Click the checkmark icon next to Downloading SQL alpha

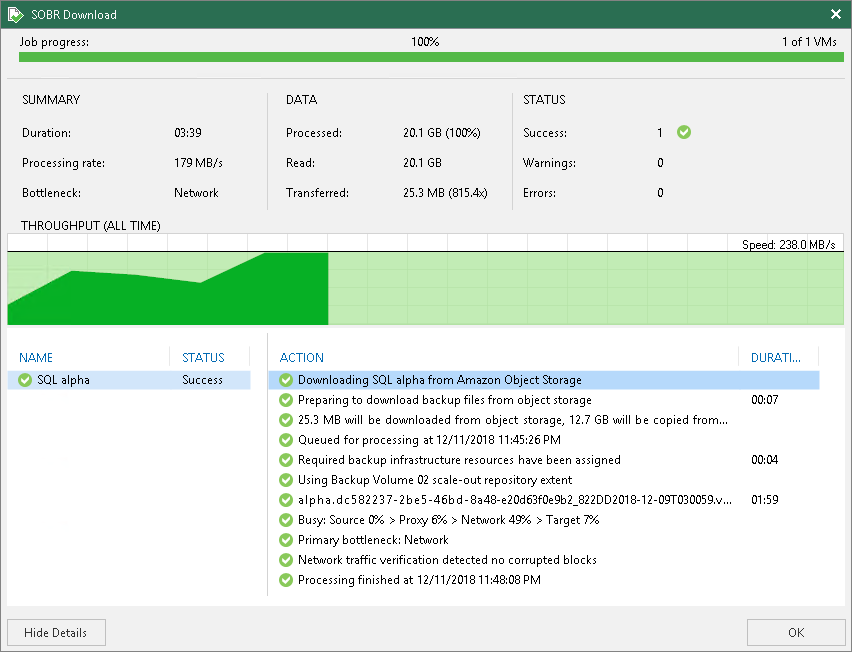[286, 380]
